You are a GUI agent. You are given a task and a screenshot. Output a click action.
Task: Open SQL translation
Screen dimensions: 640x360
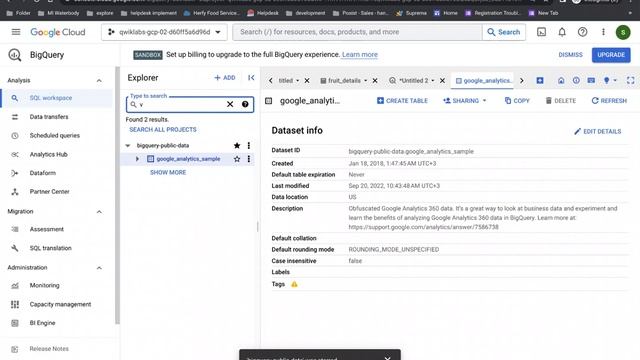click(51, 248)
